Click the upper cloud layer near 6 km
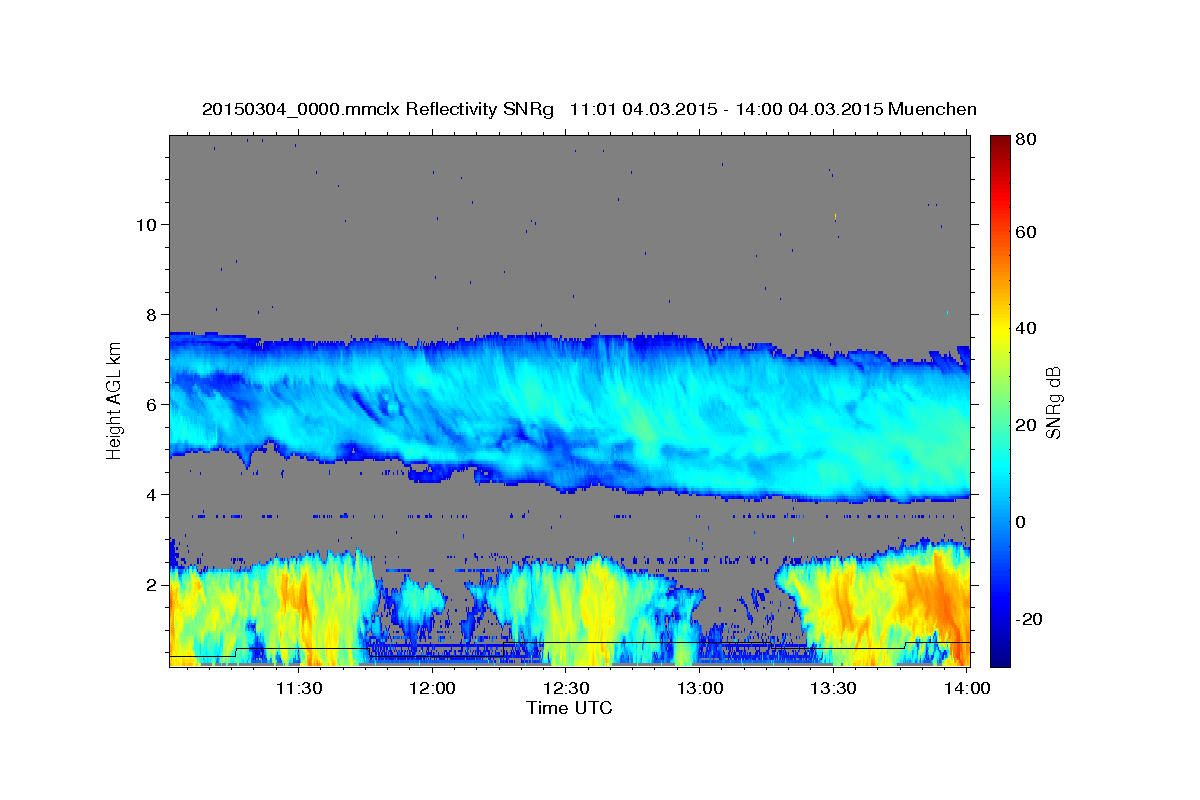The image size is (1200, 800). click(x=569, y=415)
